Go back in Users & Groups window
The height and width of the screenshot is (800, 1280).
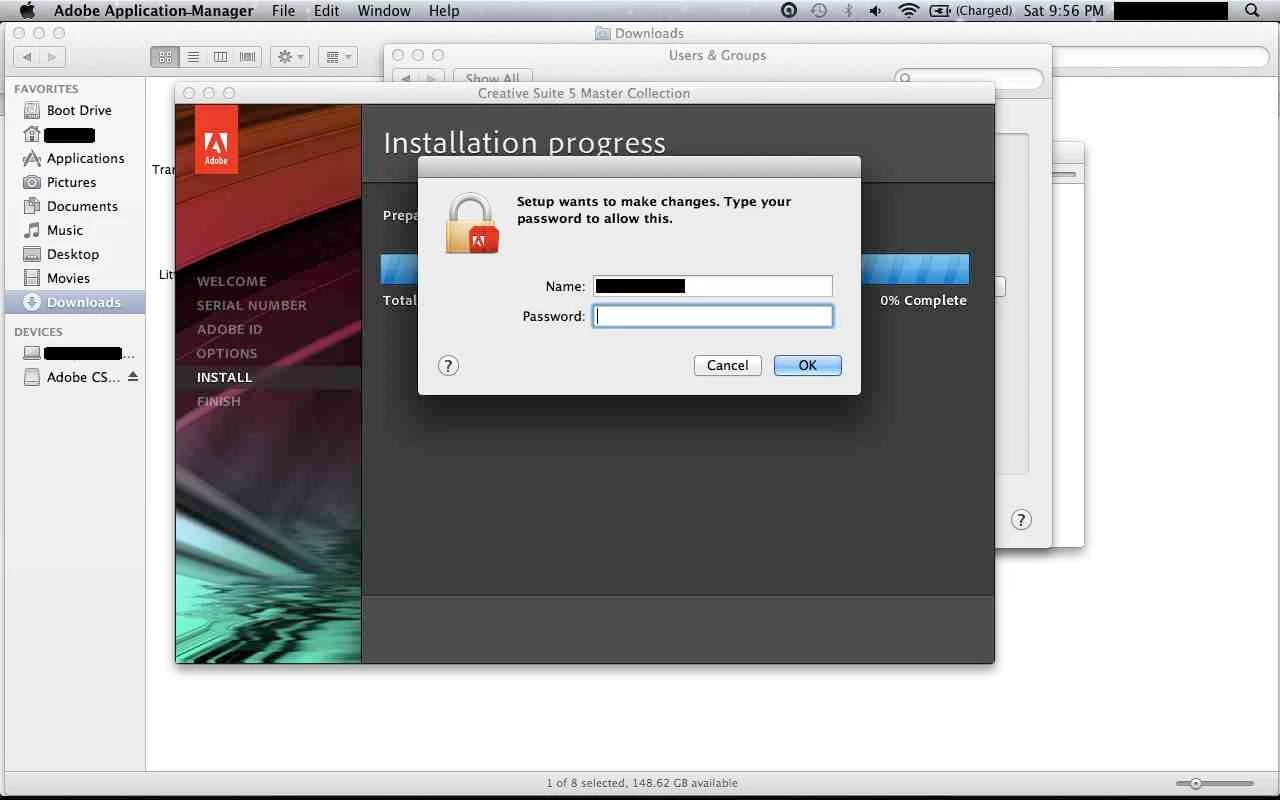(x=406, y=76)
